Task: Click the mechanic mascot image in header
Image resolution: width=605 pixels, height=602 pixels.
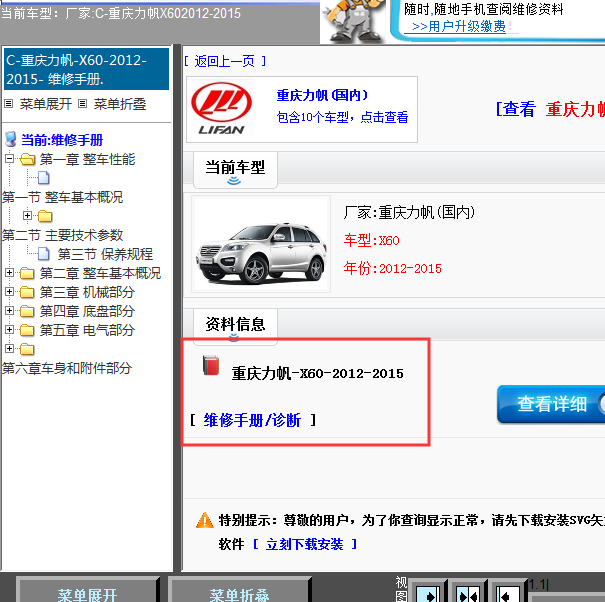Action: click(354, 21)
